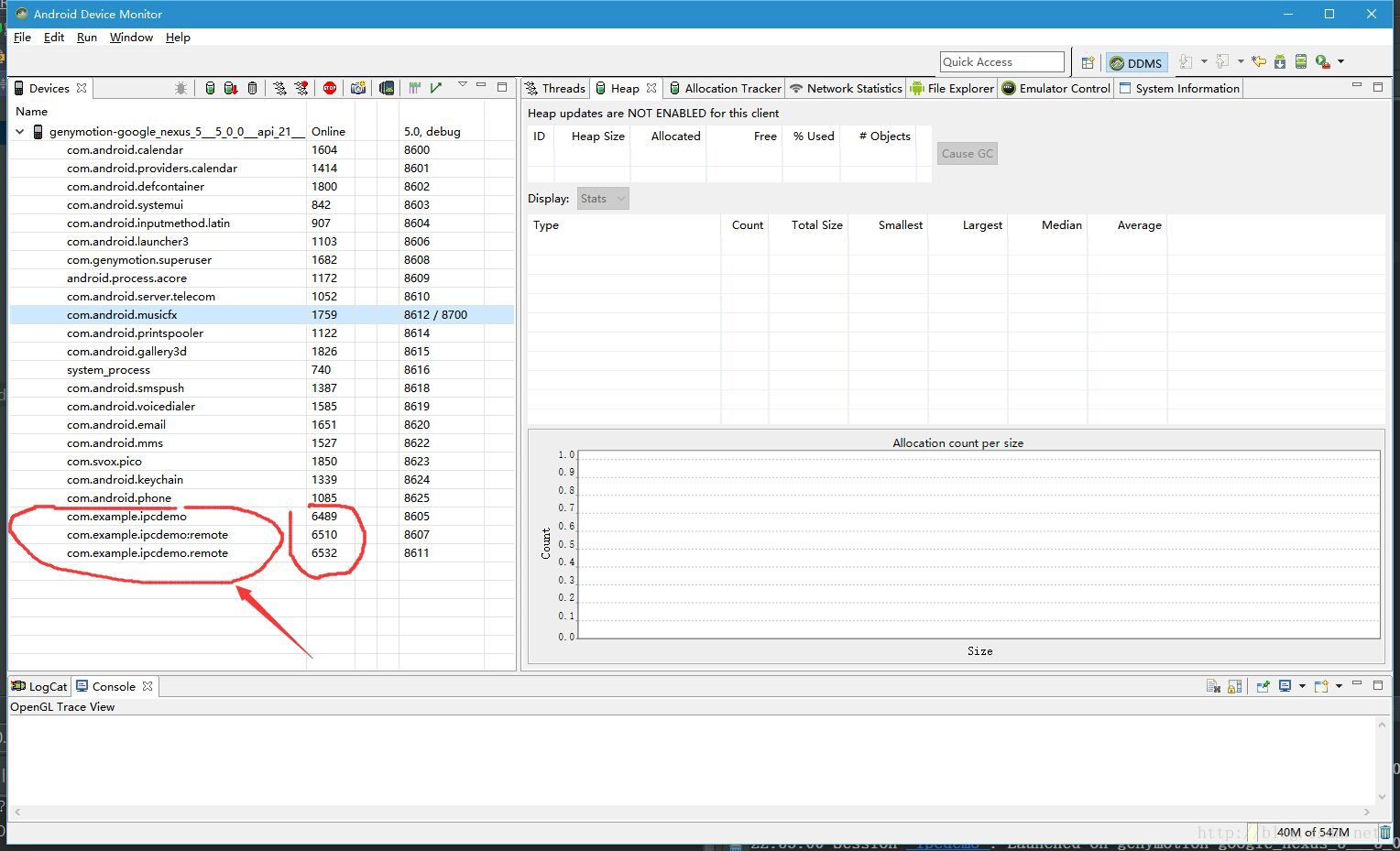Screen dimensions: 1400x851
Task: Open the Devices view menu triangle
Action: (x=462, y=85)
